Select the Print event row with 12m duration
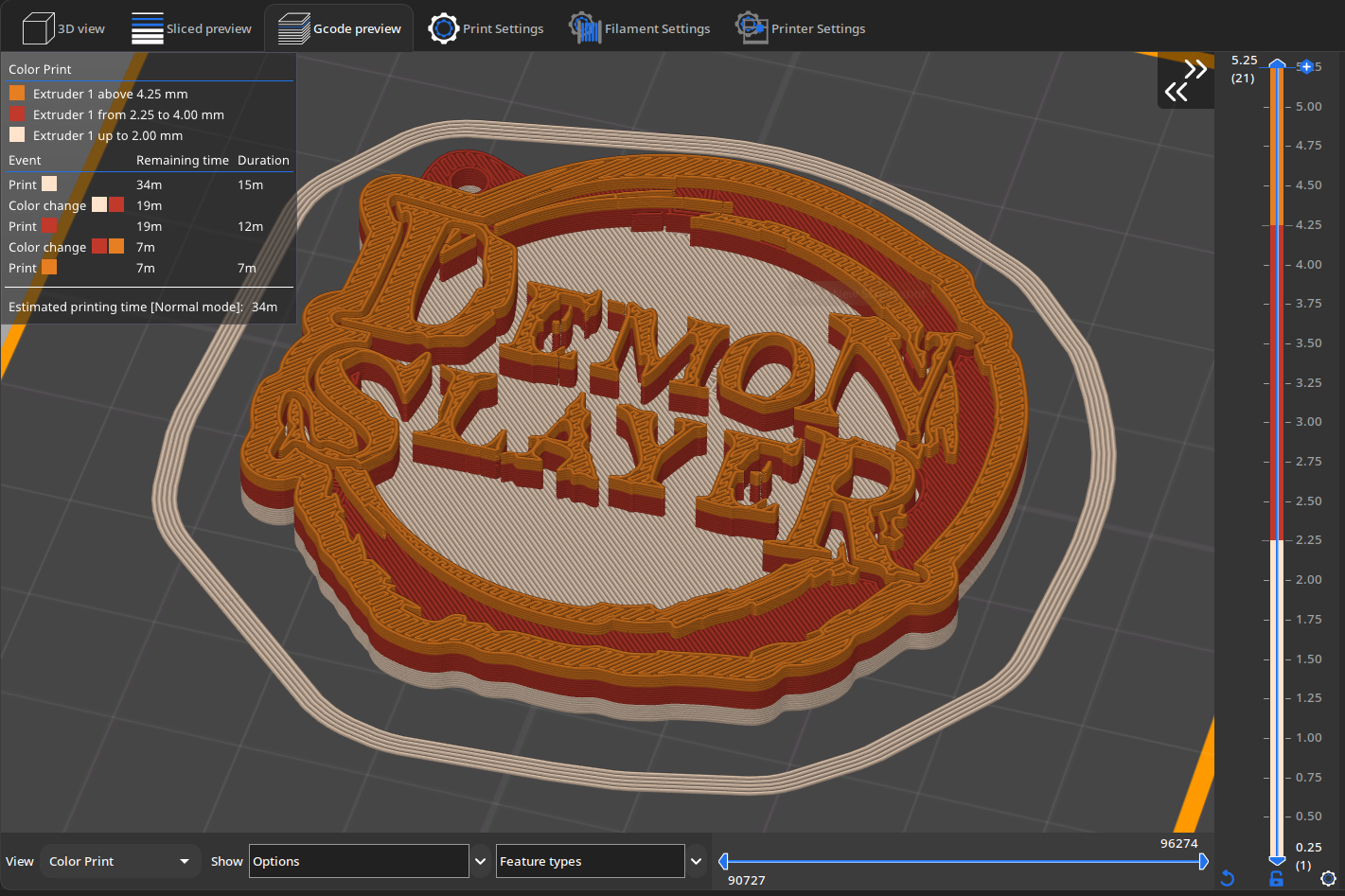1345x896 pixels. click(150, 226)
